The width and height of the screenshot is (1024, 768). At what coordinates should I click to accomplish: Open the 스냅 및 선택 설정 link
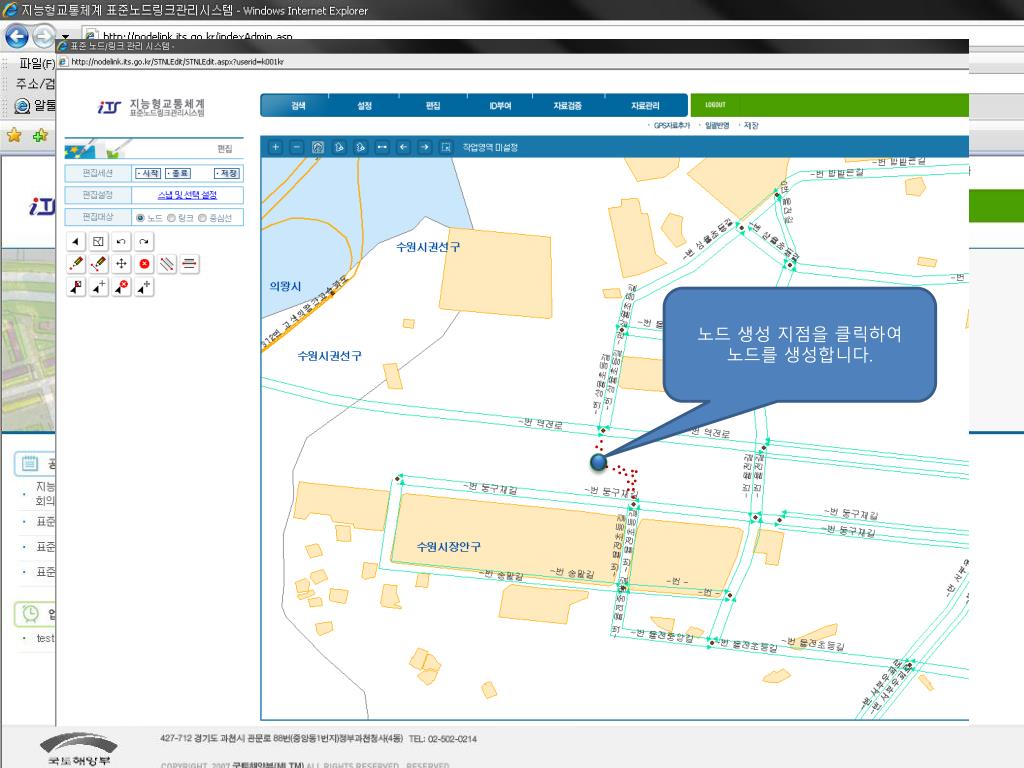(x=187, y=195)
